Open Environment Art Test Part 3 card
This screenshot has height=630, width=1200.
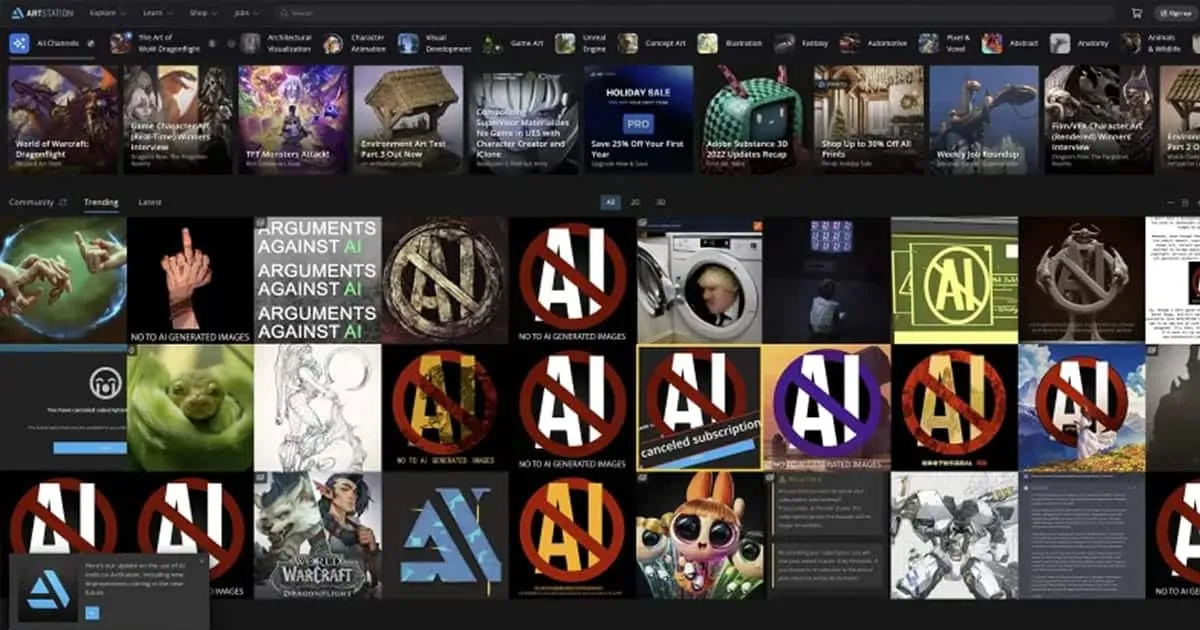click(408, 119)
